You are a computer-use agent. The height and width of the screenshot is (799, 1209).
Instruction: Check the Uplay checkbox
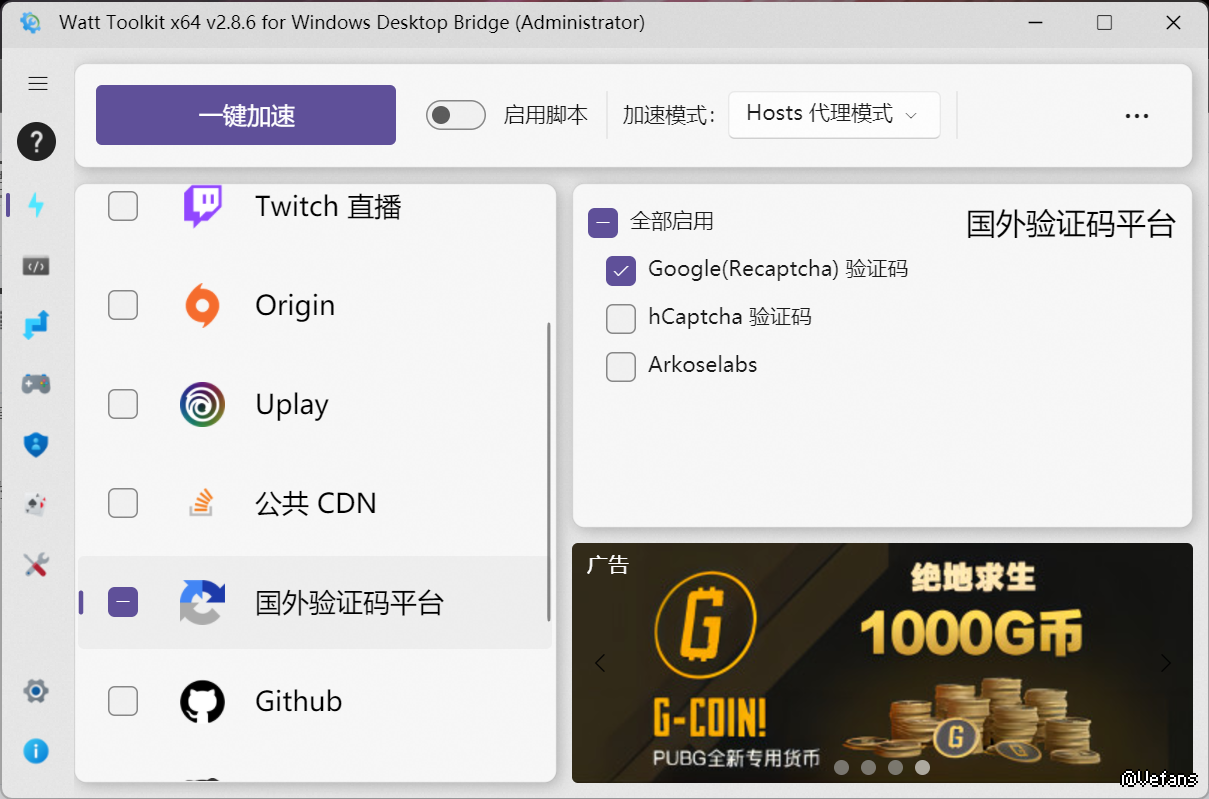[x=123, y=404]
